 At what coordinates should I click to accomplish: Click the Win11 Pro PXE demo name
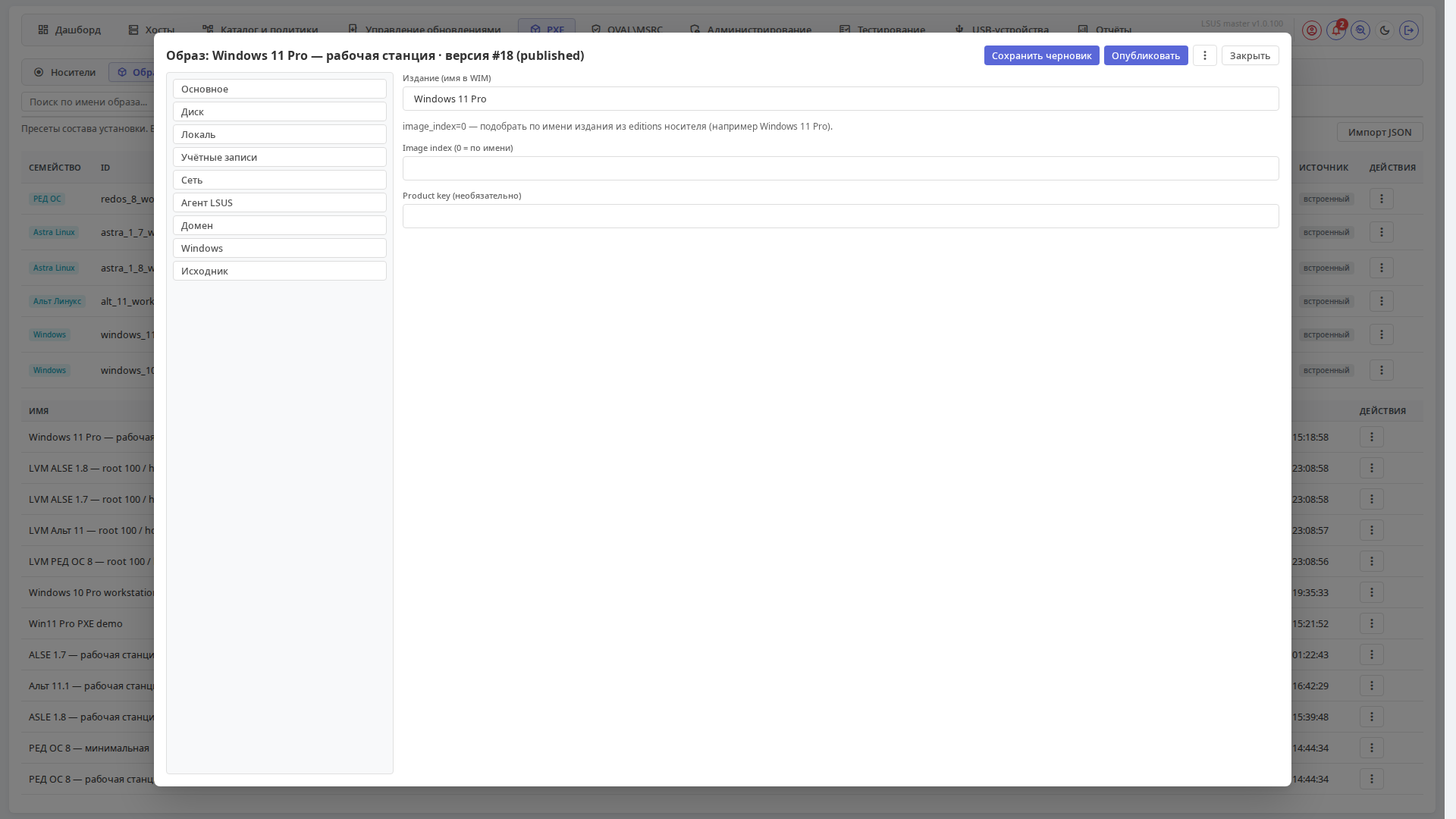click(76, 623)
